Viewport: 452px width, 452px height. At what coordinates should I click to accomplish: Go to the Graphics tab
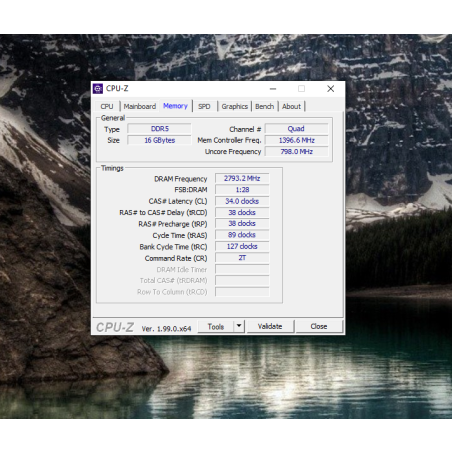(235, 106)
